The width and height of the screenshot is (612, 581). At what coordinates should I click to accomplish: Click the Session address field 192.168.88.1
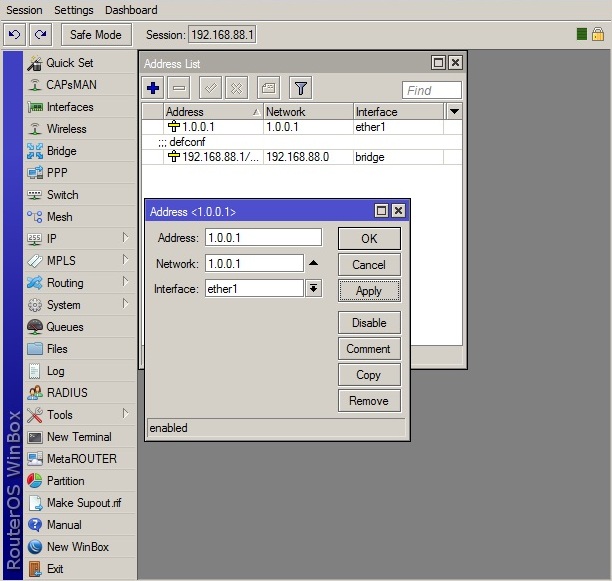coord(222,35)
